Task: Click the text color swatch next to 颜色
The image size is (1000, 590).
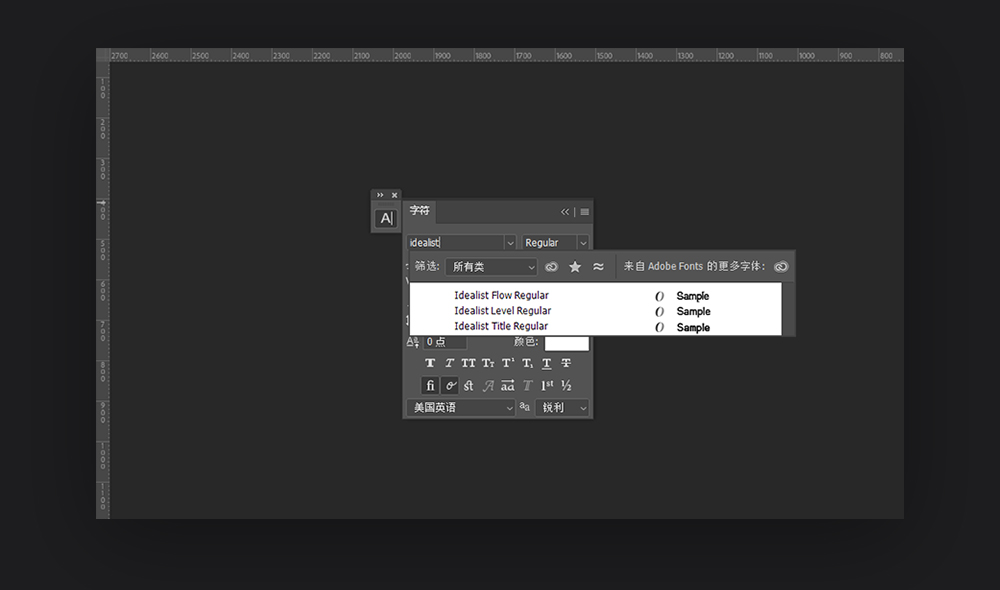Action: 566,343
